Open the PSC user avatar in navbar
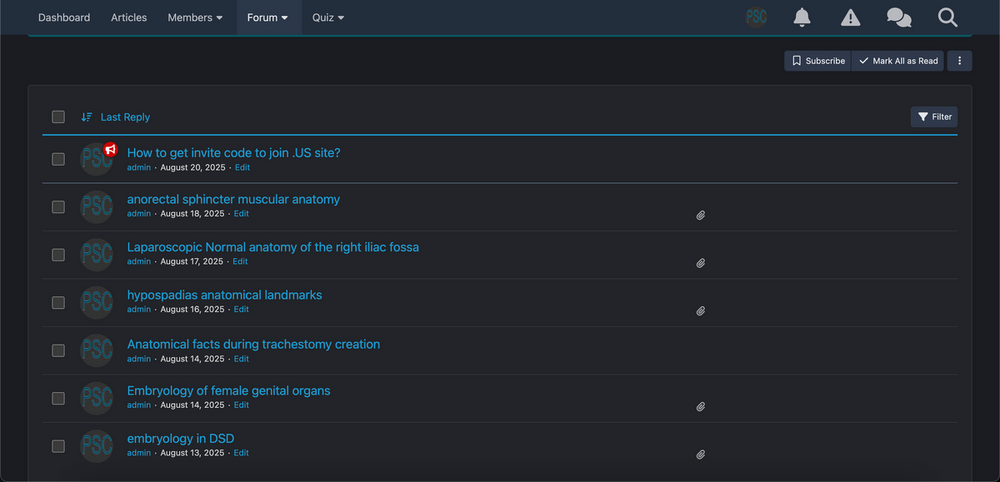Image resolution: width=1000 pixels, height=482 pixels. 756,17
